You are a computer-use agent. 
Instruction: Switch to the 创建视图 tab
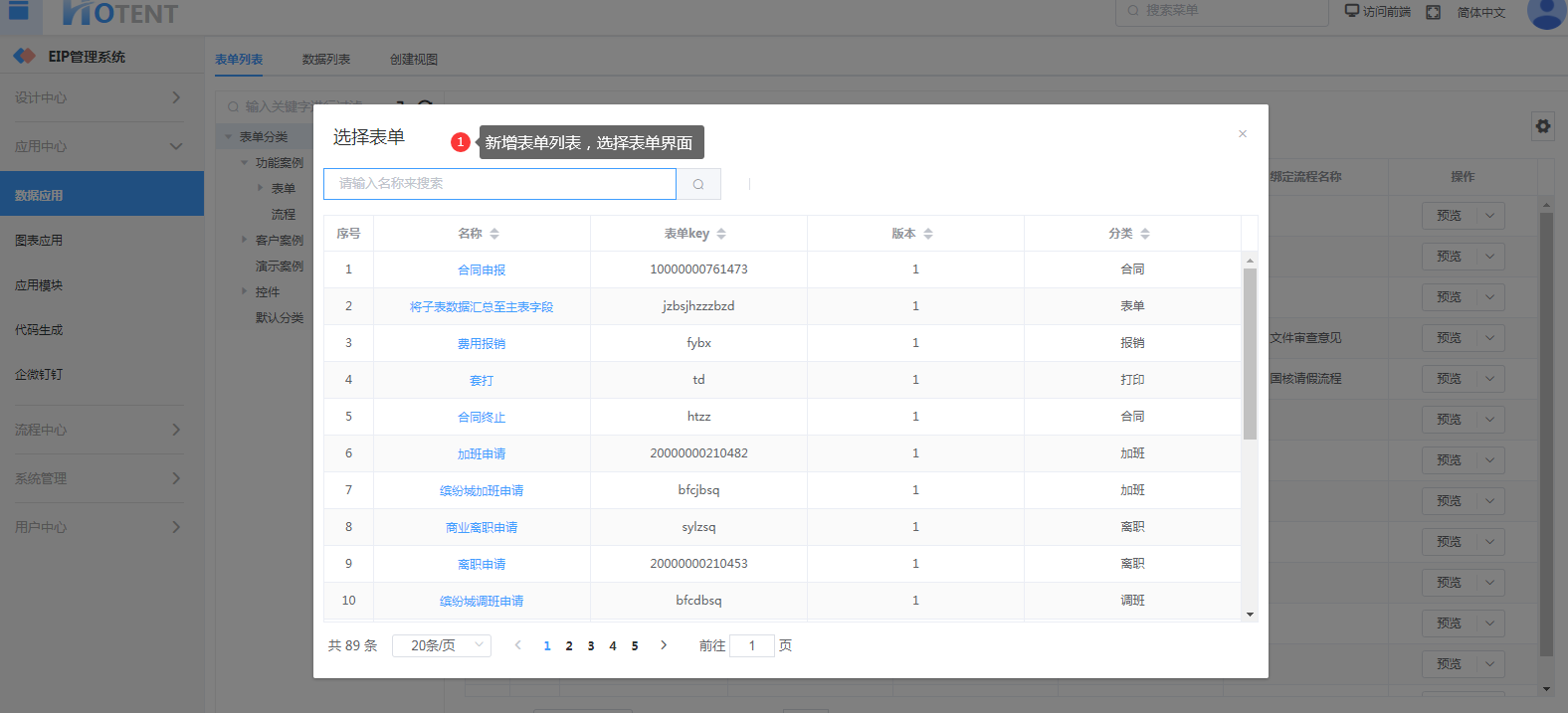pyautogui.click(x=414, y=60)
